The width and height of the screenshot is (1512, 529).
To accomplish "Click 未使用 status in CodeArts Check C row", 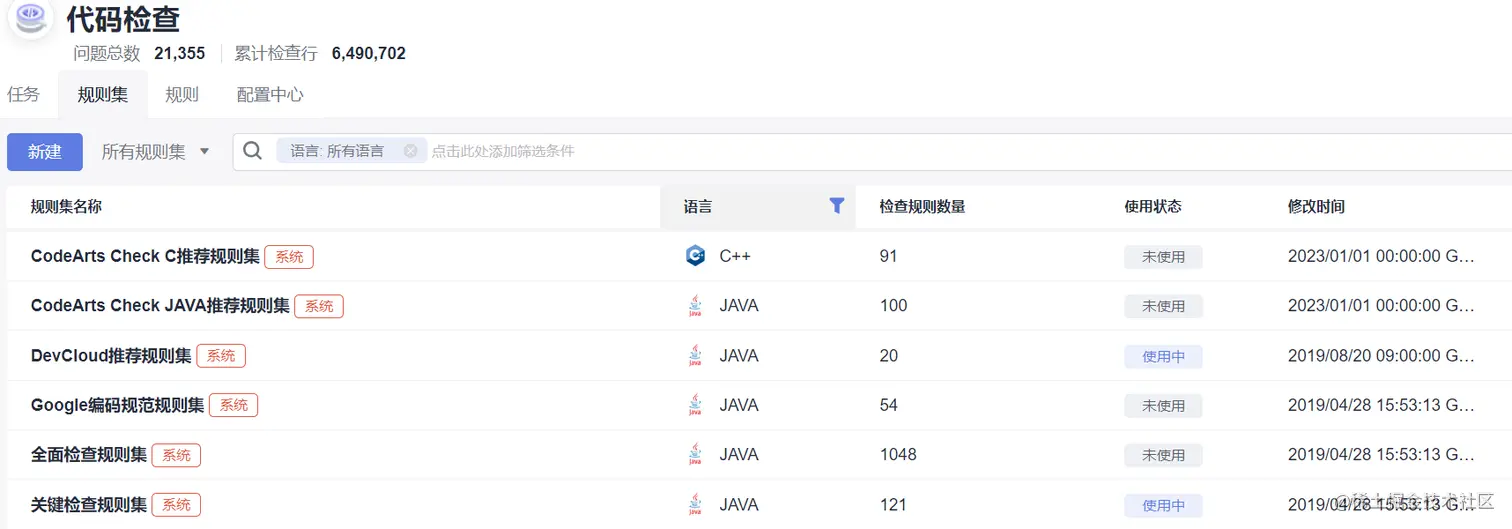I will 1163,257.
